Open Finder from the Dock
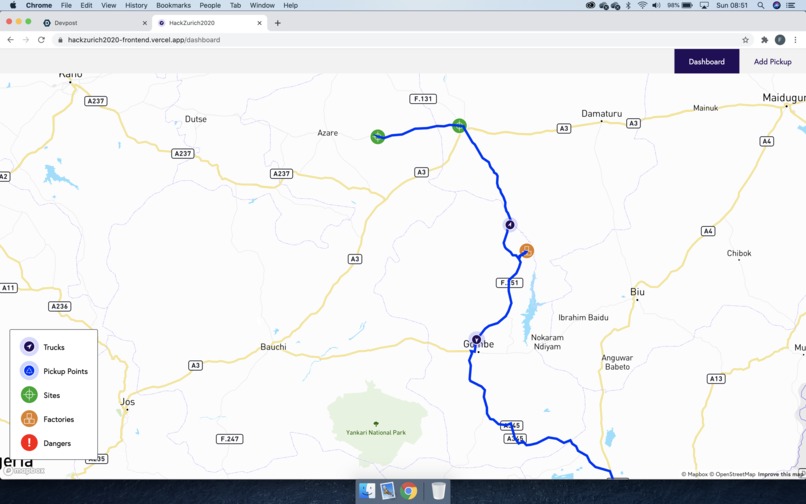The width and height of the screenshot is (806, 504). 367,491
